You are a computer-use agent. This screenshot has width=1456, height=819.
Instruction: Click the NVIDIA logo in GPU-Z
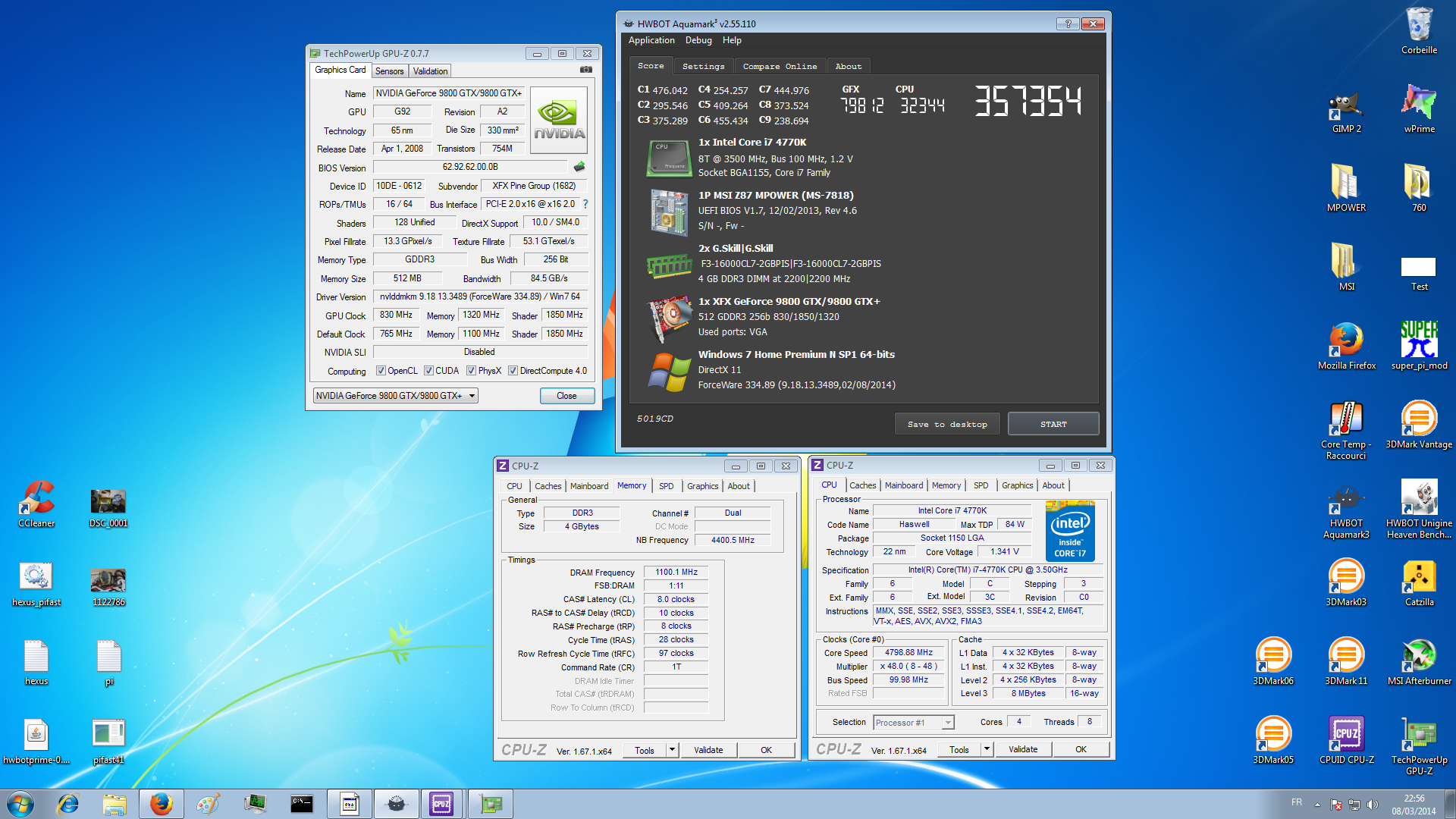click(559, 121)
